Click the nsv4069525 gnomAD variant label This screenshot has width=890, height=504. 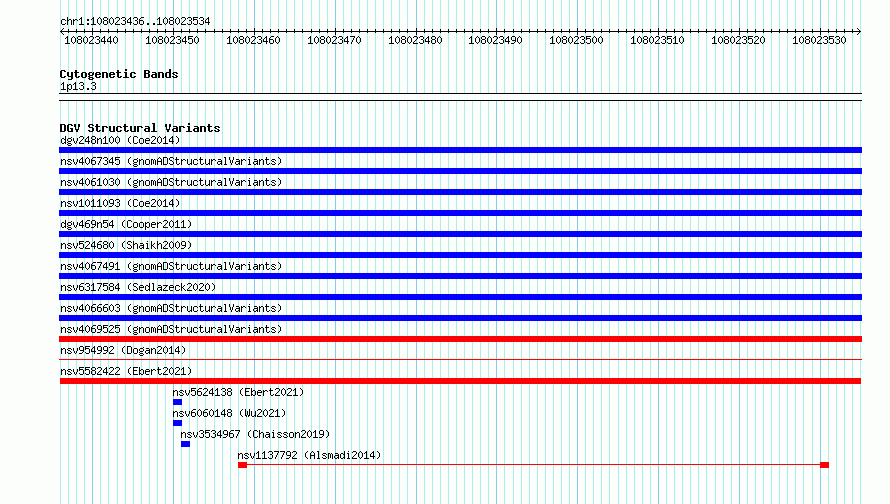[x=171, y=329]
